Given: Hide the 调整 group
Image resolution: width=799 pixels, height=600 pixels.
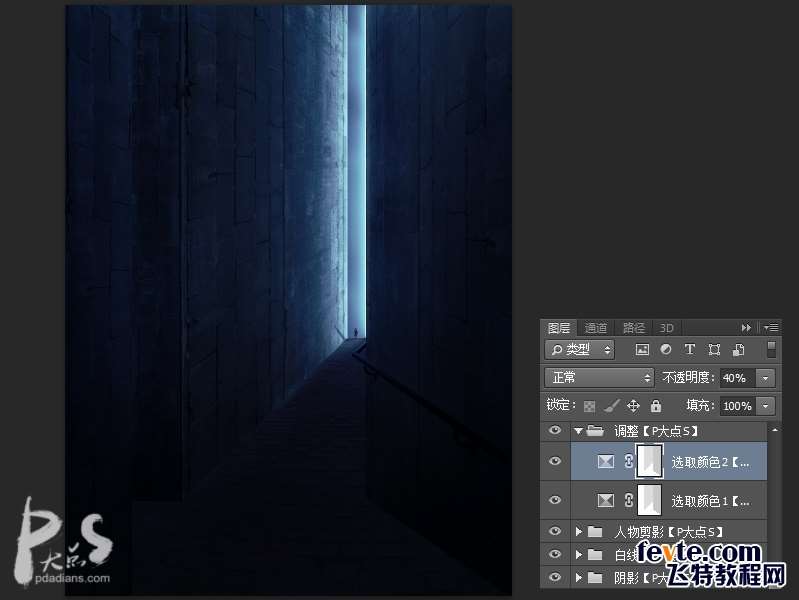Looking at the screenshot, I should click(x=555, y=431).
